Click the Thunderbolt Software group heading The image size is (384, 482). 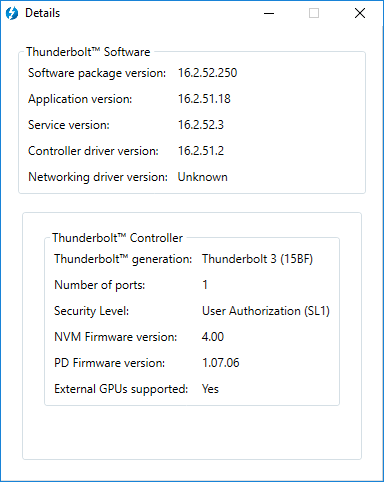[88, 52]
